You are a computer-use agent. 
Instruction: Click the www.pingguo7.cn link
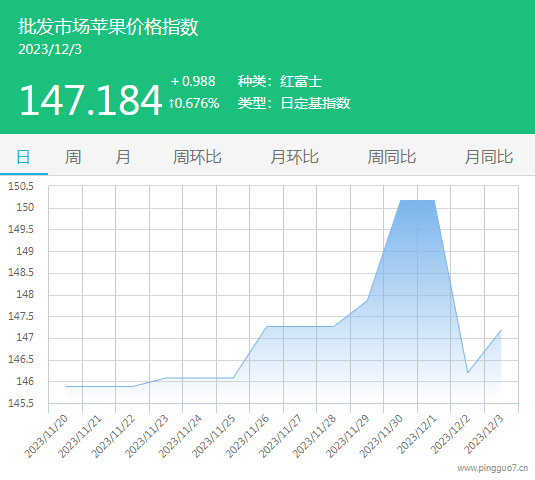coord(493,468)
